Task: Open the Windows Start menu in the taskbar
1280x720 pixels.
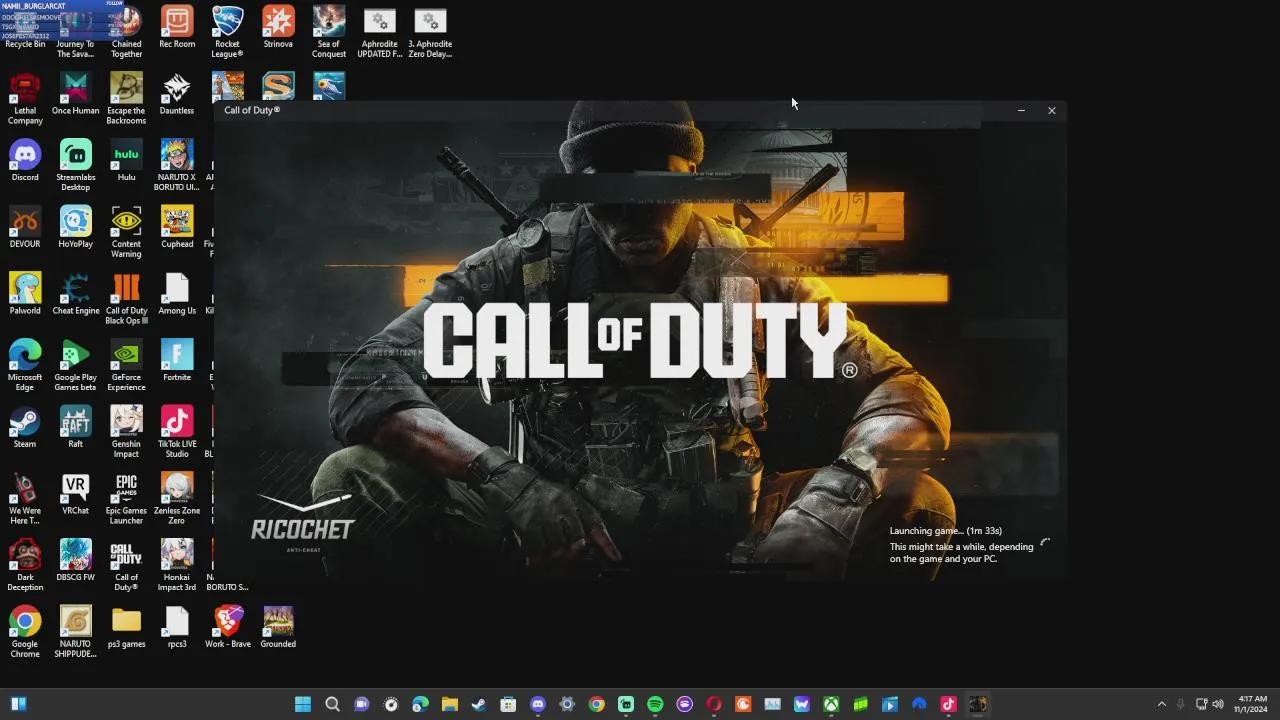Action: pos(303,704)
